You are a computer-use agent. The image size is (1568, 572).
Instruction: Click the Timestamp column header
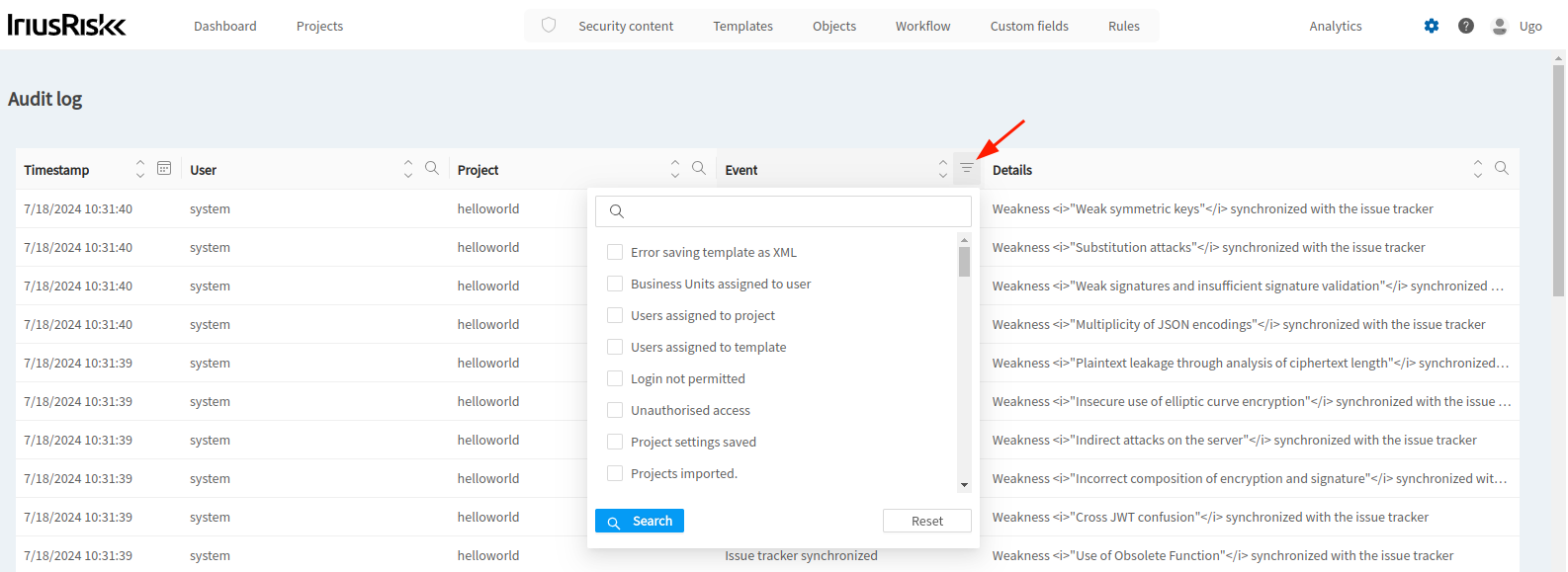[x=56, y=170]
